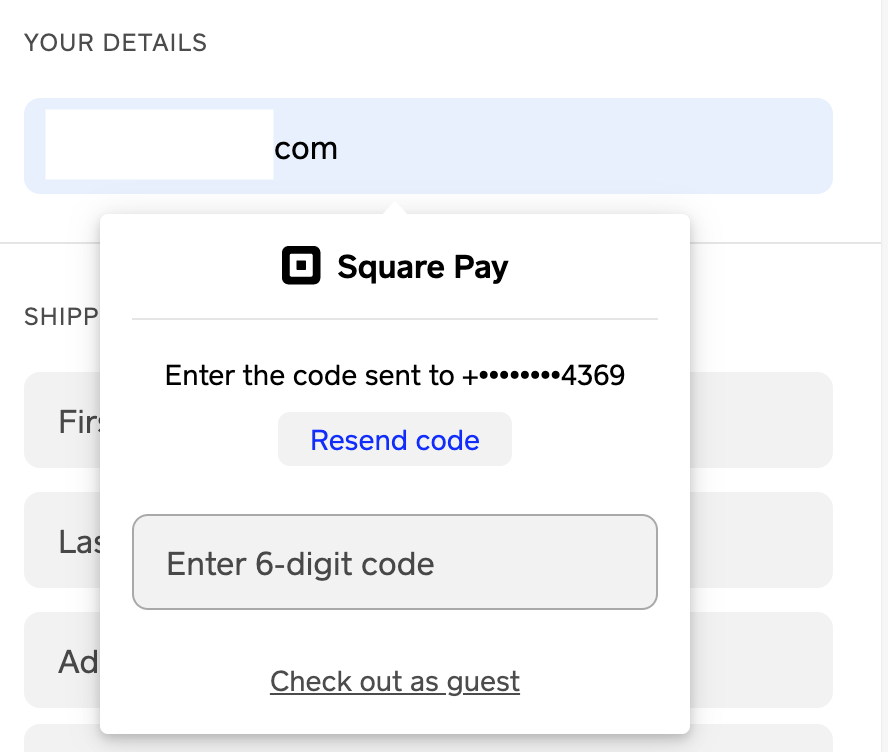888x752 pixels.
Task: Click the white redacted box in email field
Action: [159, 146]
